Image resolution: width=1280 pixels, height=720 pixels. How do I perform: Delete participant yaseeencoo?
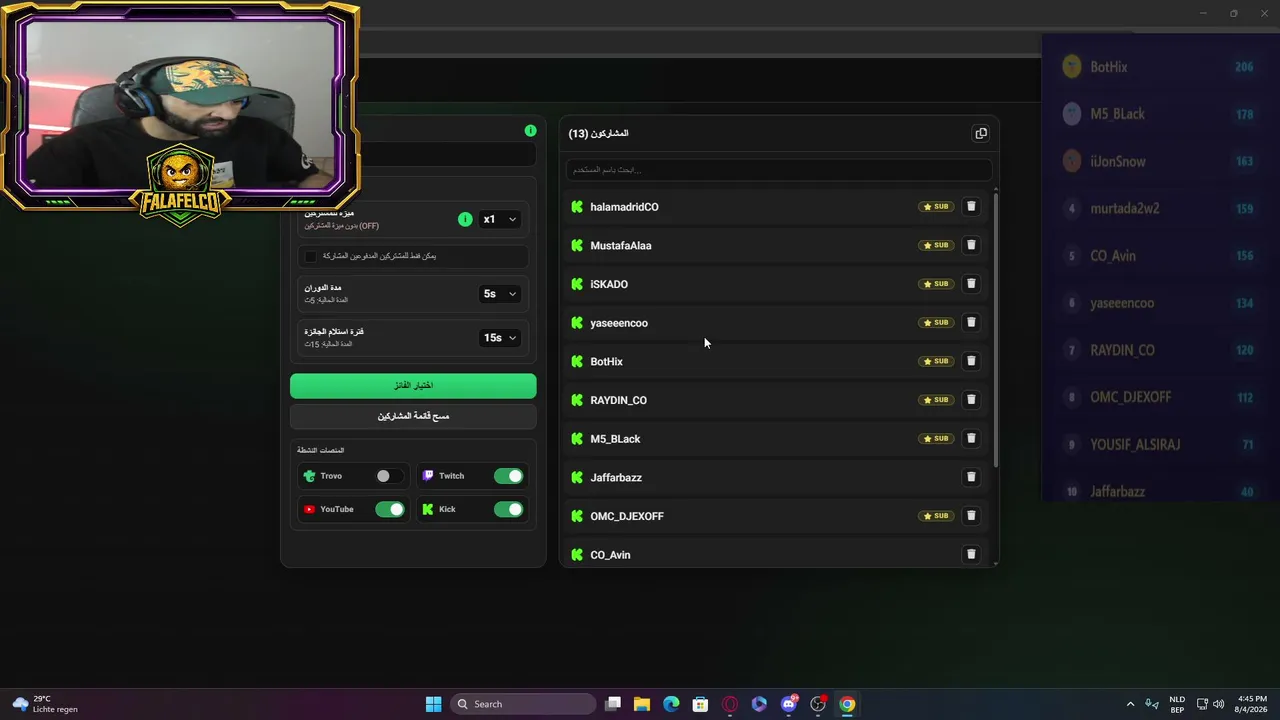[x=971, y=323]
